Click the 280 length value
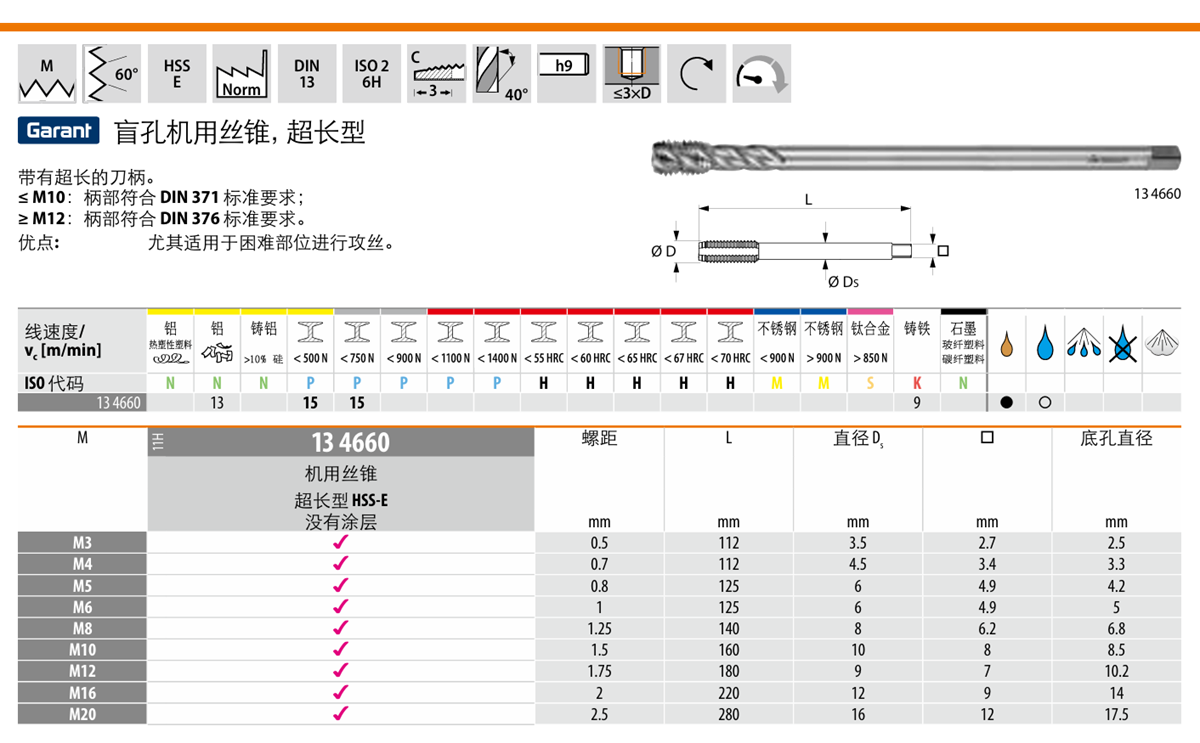 coord(729,714)
